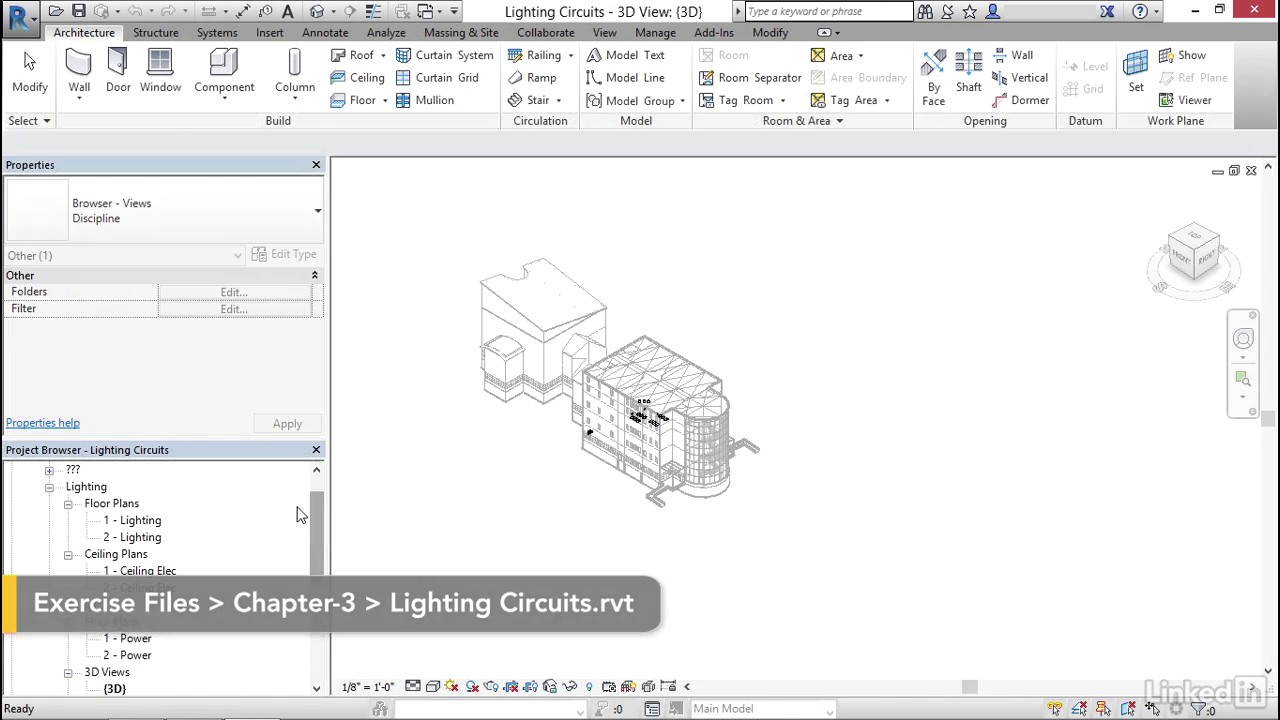The height and width of the screenshot is (720, 1280).
Task: Open the Annotate ribbon tab
Action: point(325,32)
